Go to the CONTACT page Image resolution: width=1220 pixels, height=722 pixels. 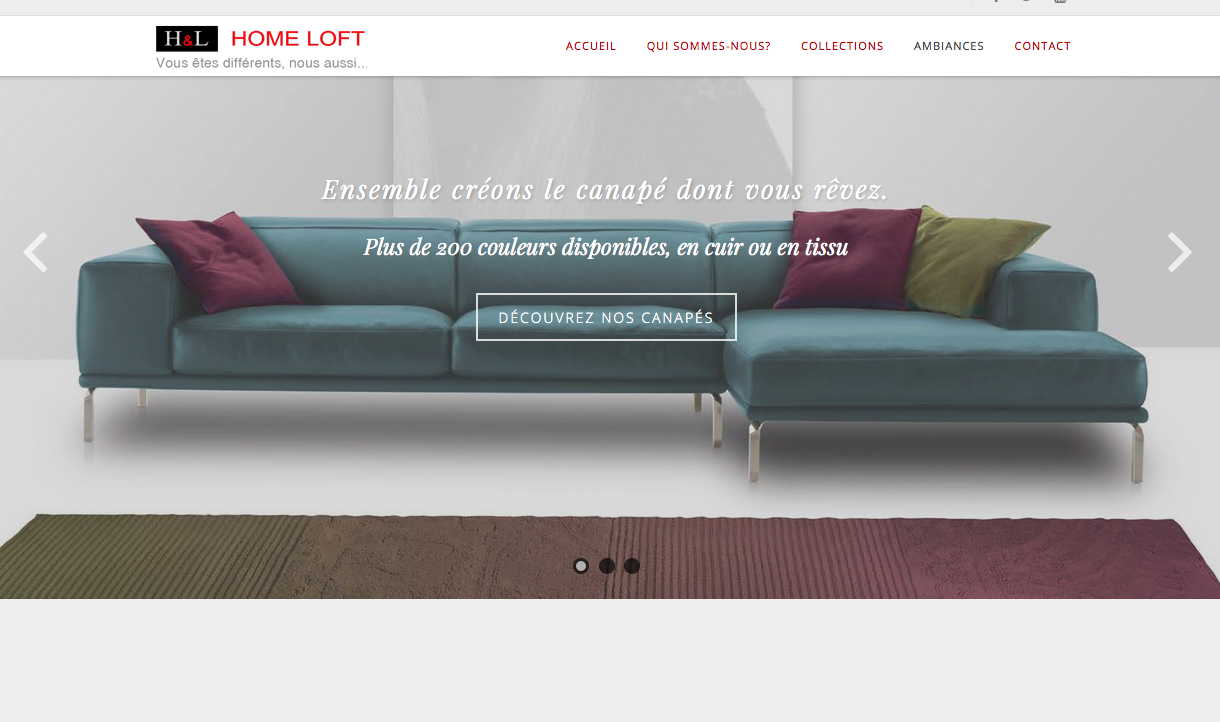pyautogui.click(x=1042, y=46)
